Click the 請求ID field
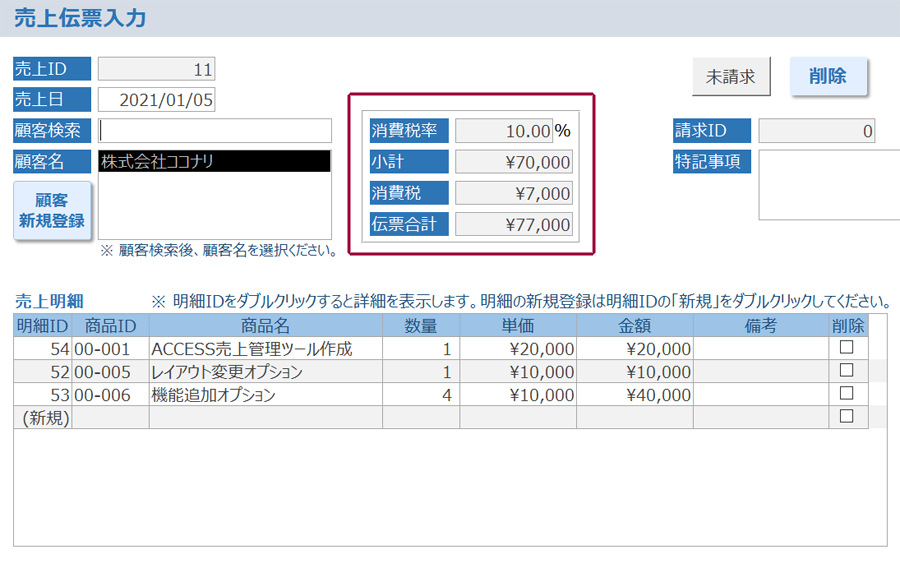Viewport: 900px width, 568px height. tap(817, 131)
